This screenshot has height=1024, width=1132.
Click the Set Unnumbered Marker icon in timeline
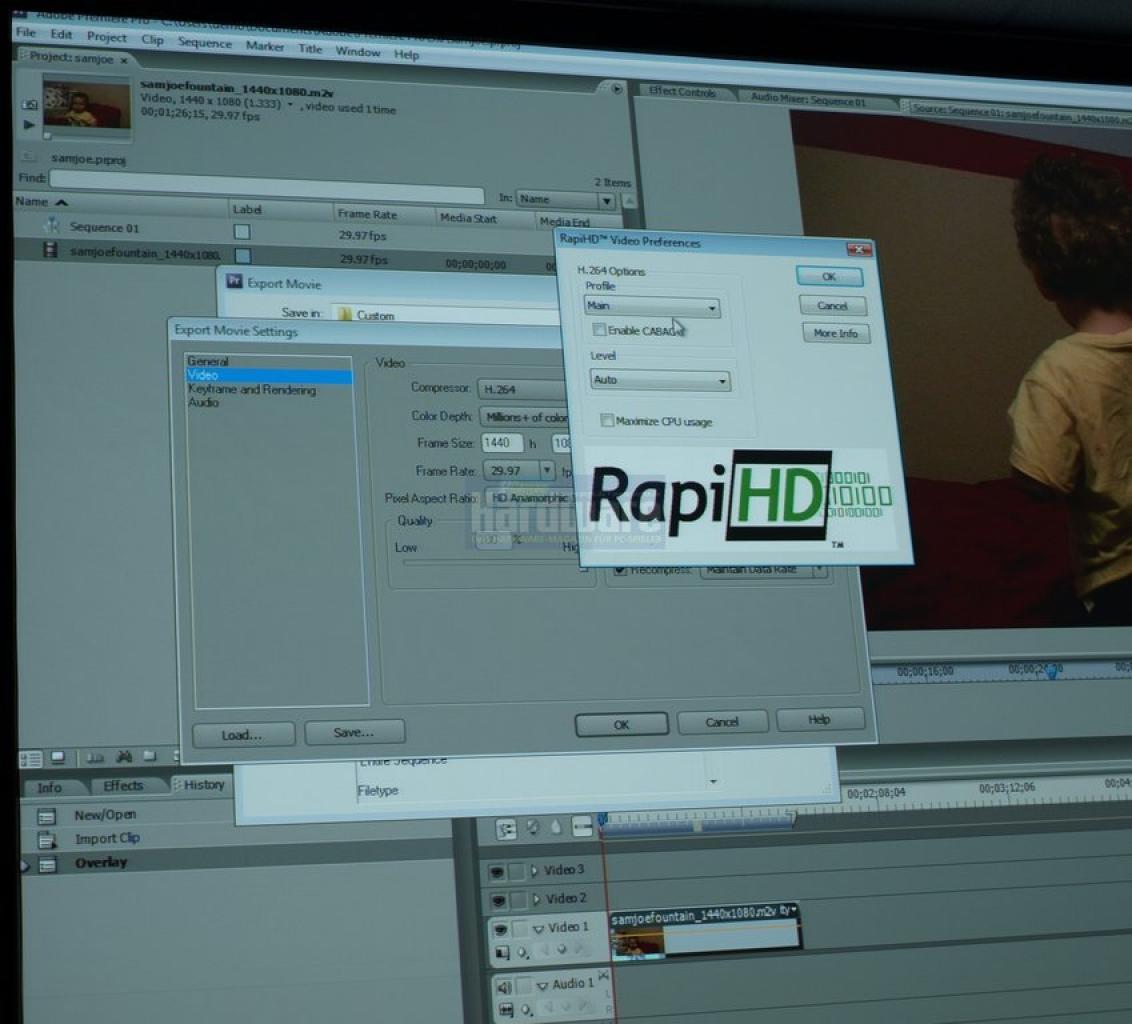(x=555, y=828)
